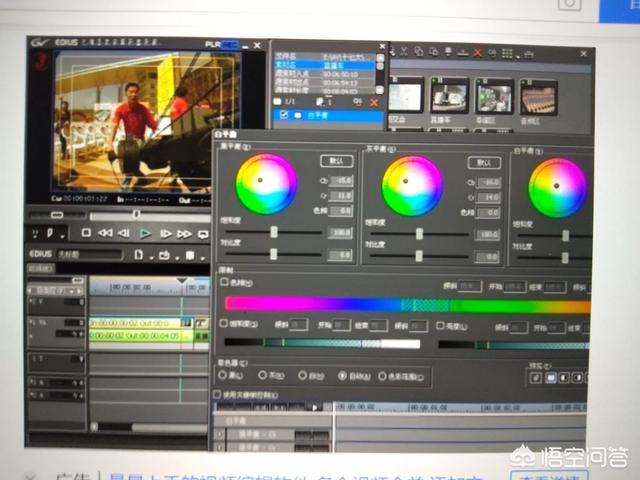This screenshot has width=640, height=480.
Task: Click the black balance color wheel
Action: pyautogui.click(x=266, y=184)
